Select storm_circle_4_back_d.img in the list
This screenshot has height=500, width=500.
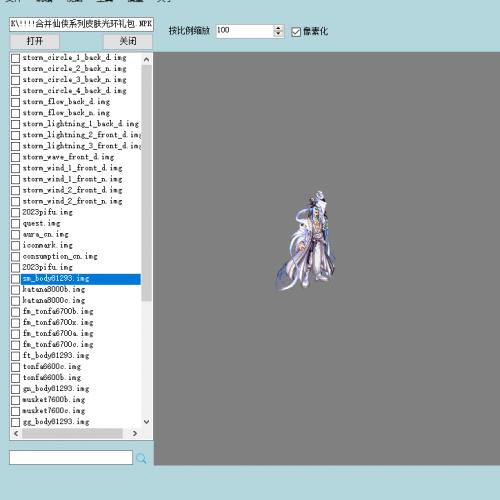coord(75,91)
